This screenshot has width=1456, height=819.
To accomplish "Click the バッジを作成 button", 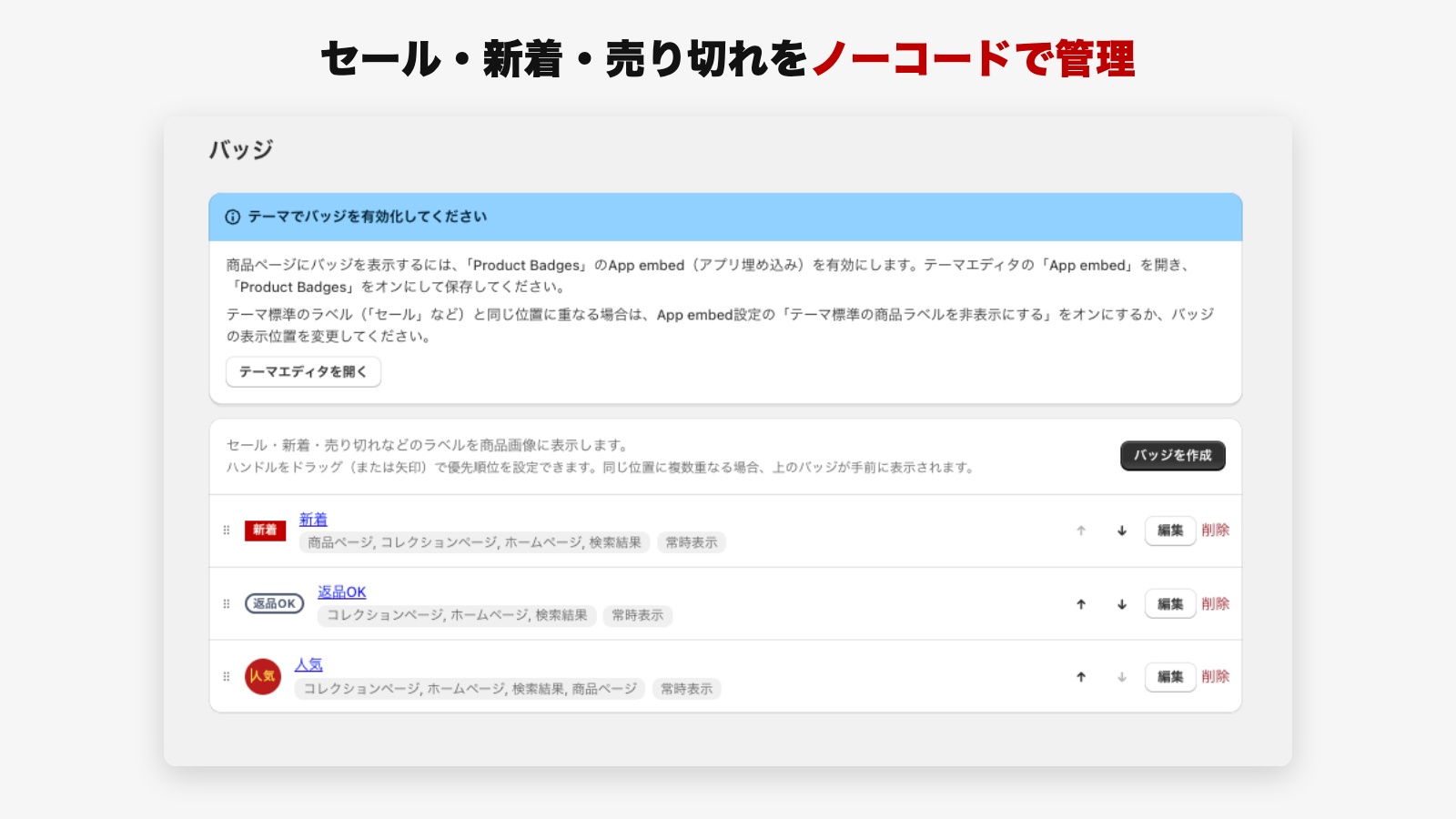I will 1172,455.
